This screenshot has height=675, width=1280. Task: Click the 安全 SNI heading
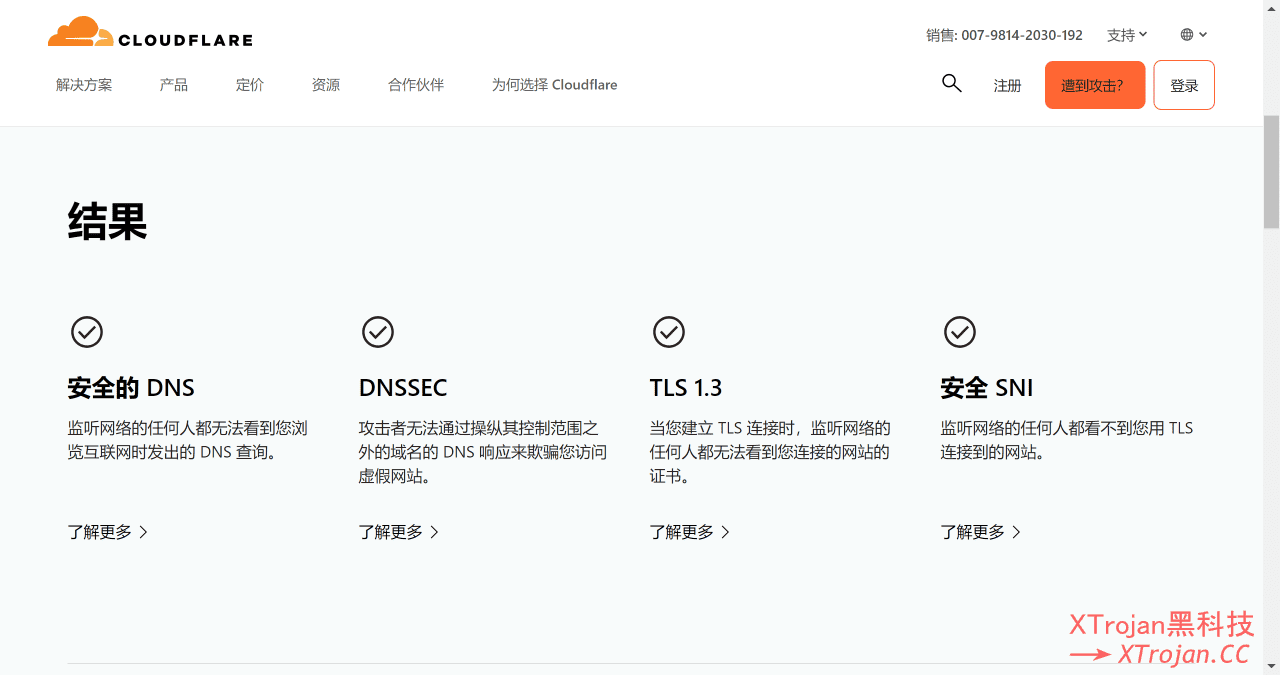tap(987, 388)
